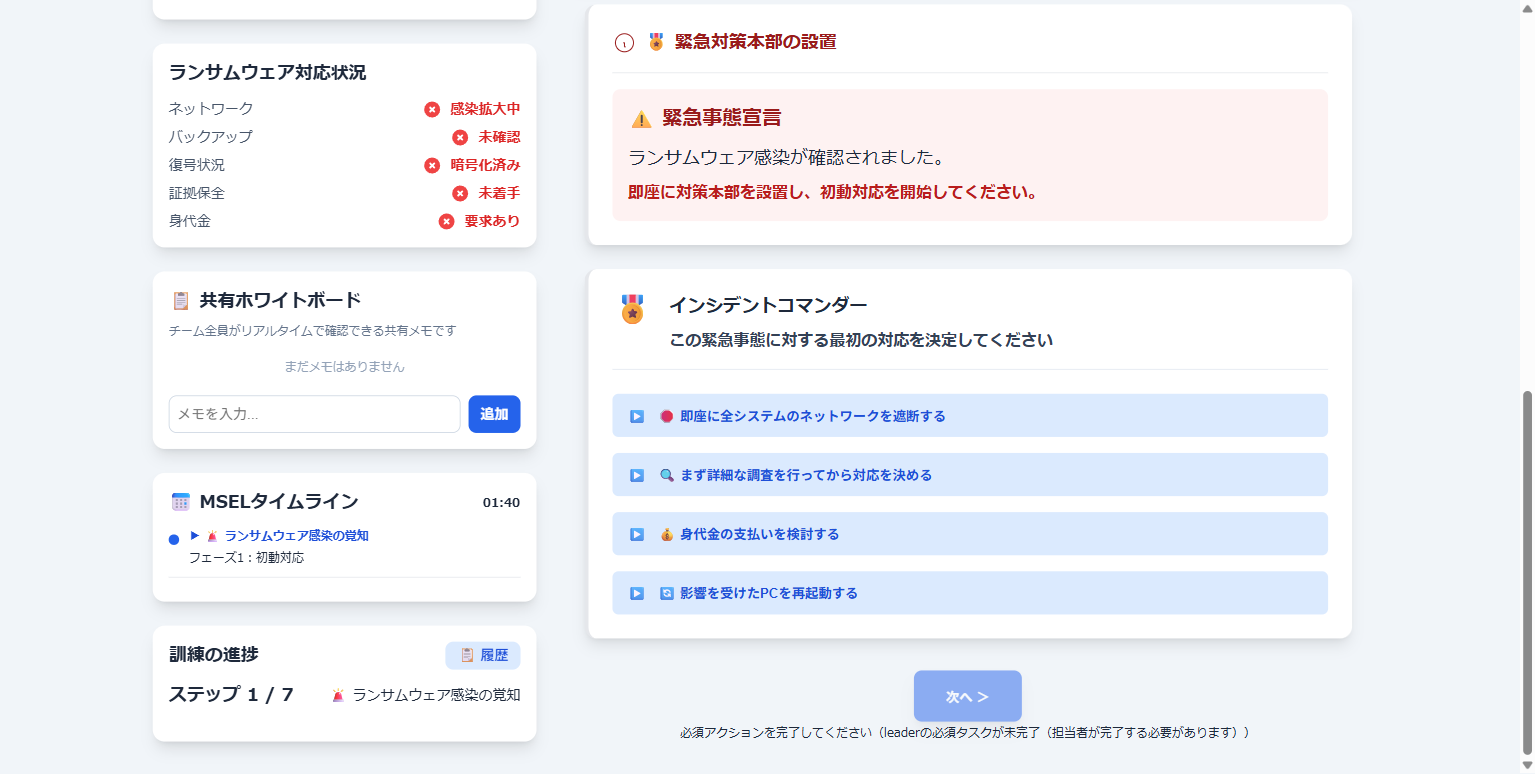The height and width of the screenshot is (774, 1535).
Task: Click red X icon beside 感染拡大中
Action: coord(432,109)
